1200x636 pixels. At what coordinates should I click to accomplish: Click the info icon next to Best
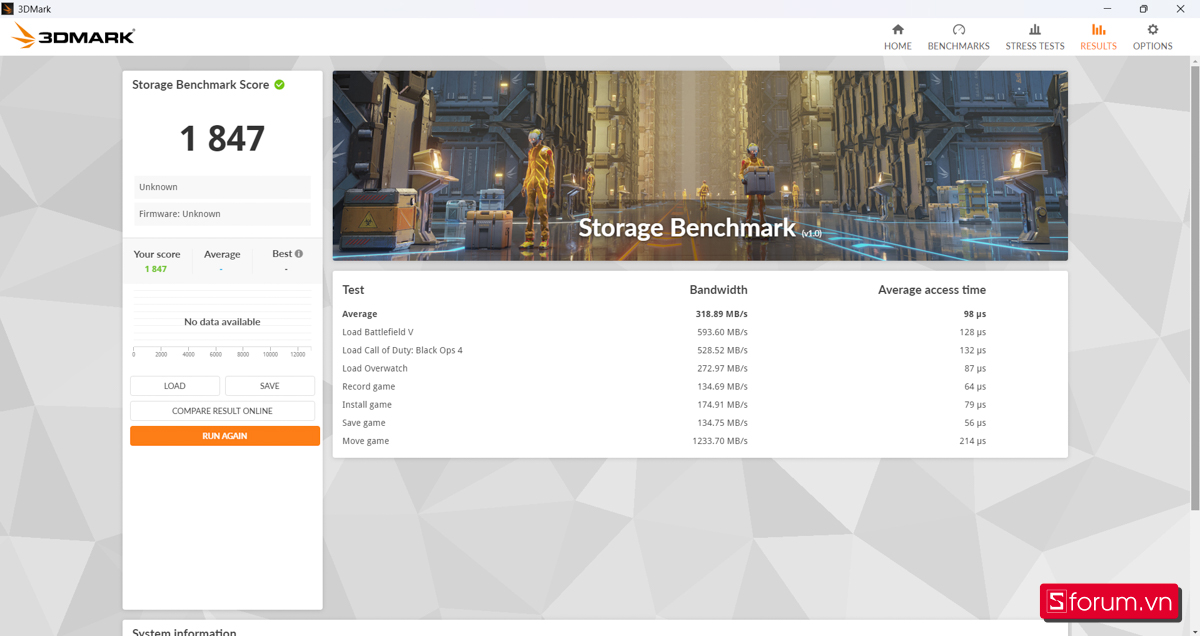tap(298, 254)
